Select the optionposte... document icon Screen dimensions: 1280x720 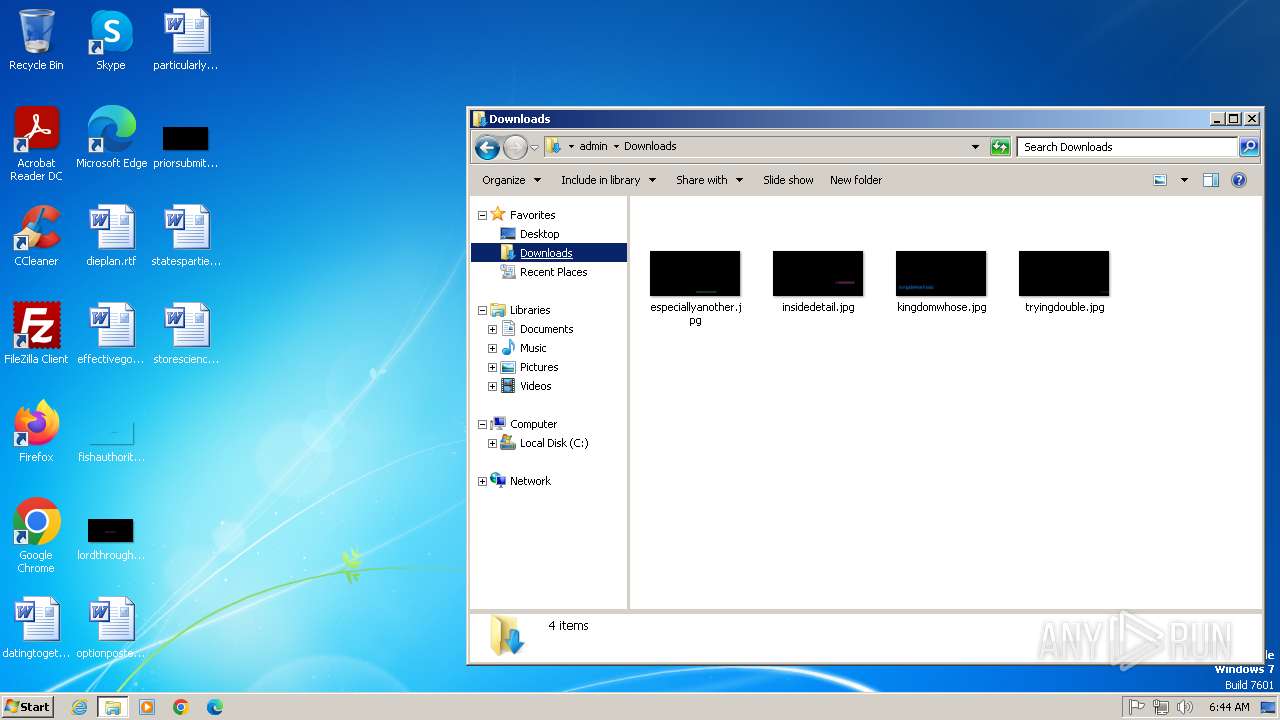[x=111, y=628]
